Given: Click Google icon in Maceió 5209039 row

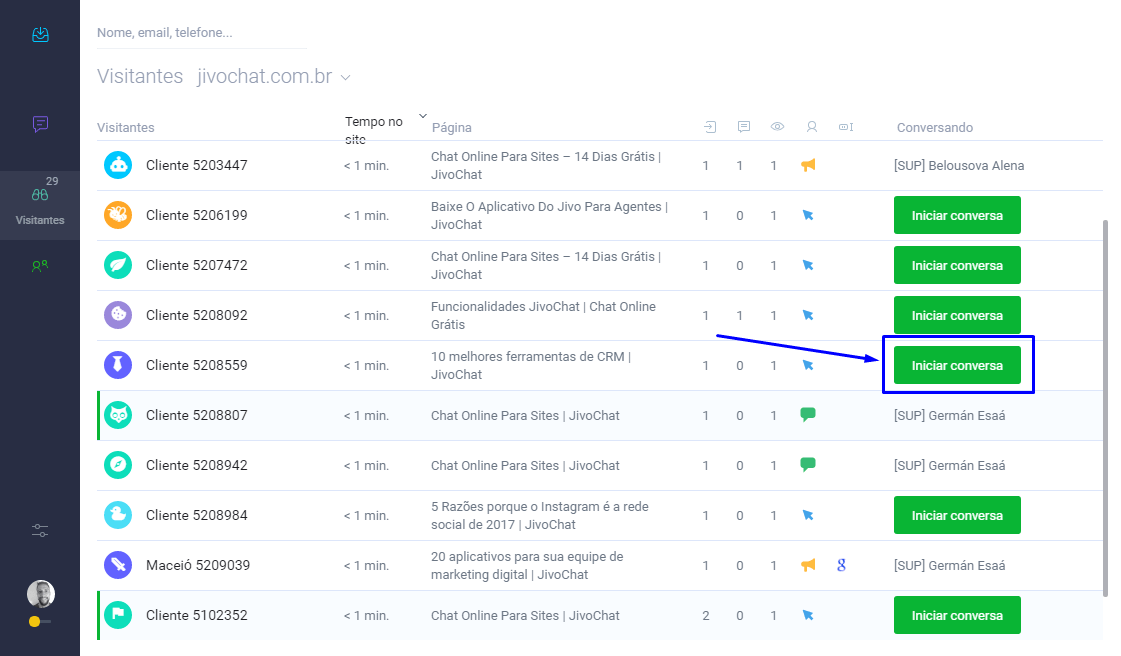Looking at the screenshot, I should click(841, 565).
